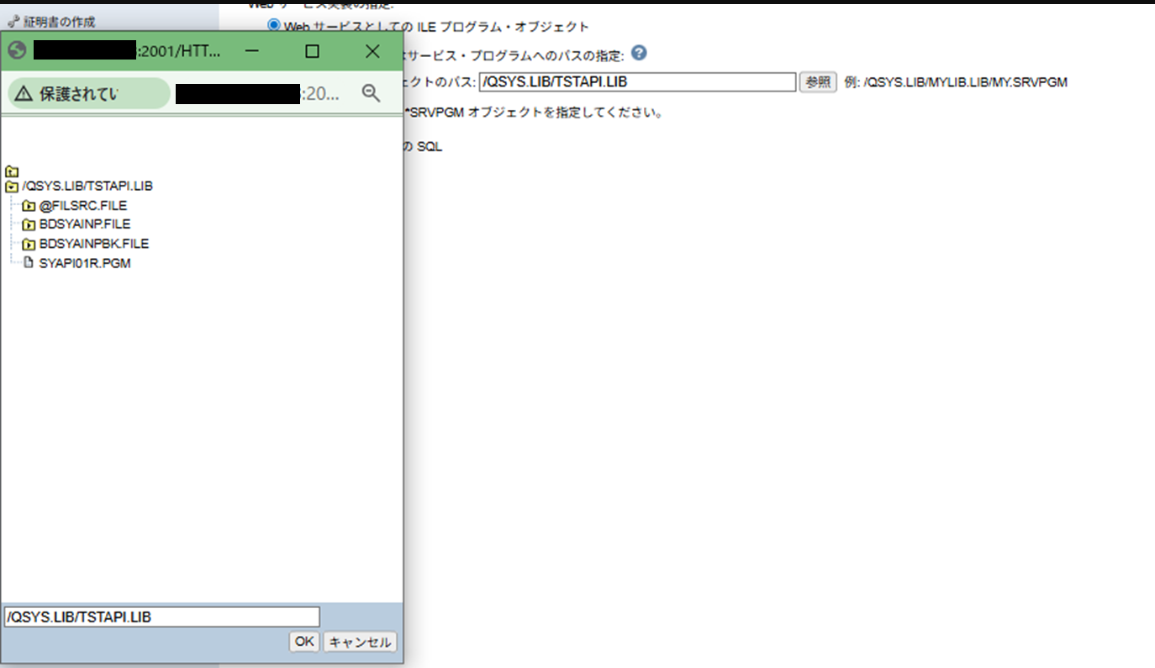
Task: Cancel the dialog with キャンセル button
Action: [360, 641]
